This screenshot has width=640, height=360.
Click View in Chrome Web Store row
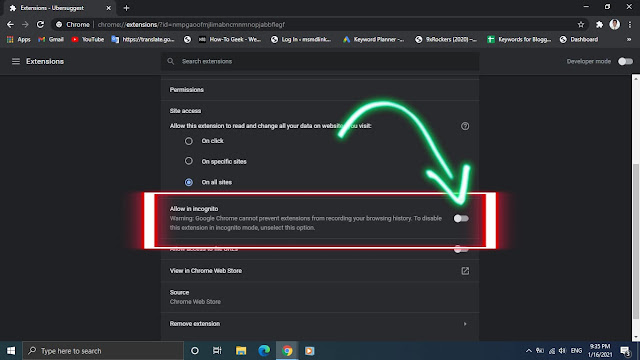pyautogui.click(x=320, y=271)
